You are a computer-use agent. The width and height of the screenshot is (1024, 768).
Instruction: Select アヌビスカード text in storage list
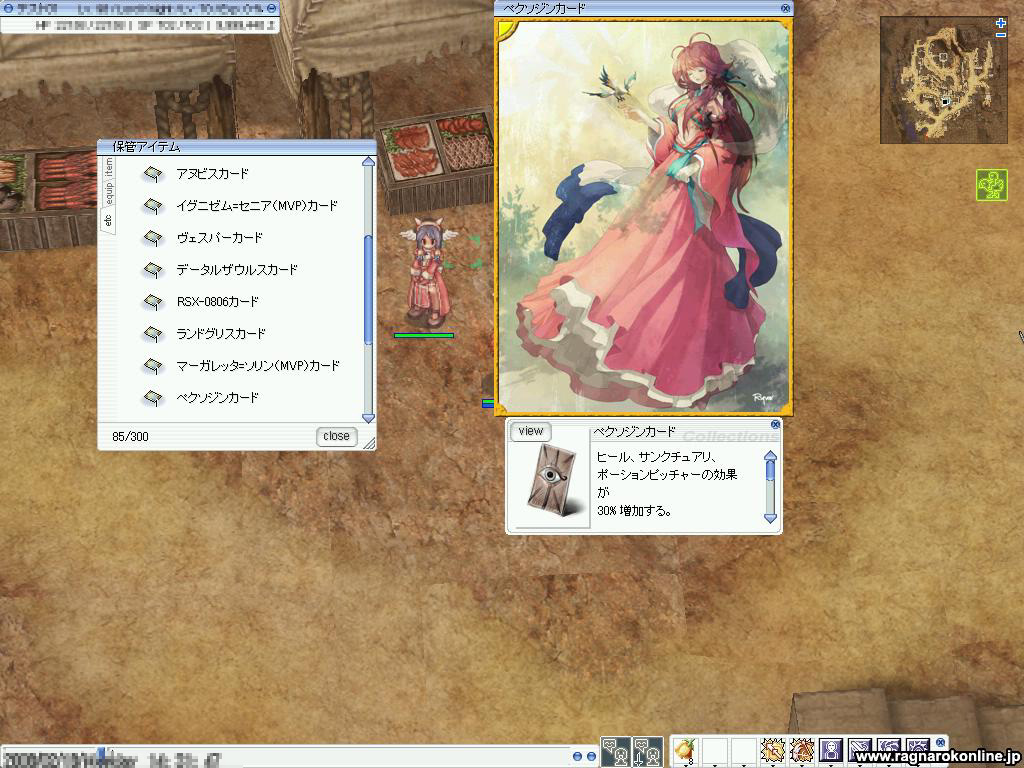coord(213,174)
